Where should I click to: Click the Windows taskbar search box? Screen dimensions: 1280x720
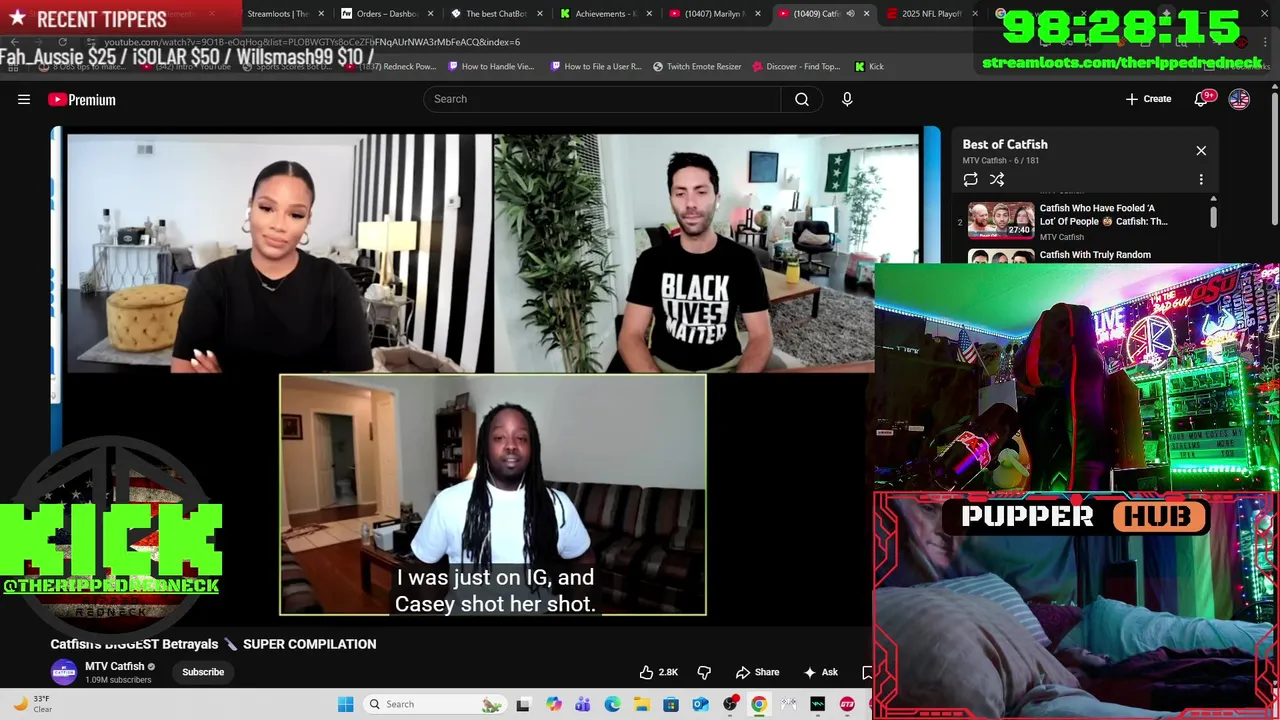pyautogui.click(x=434, y=704)
